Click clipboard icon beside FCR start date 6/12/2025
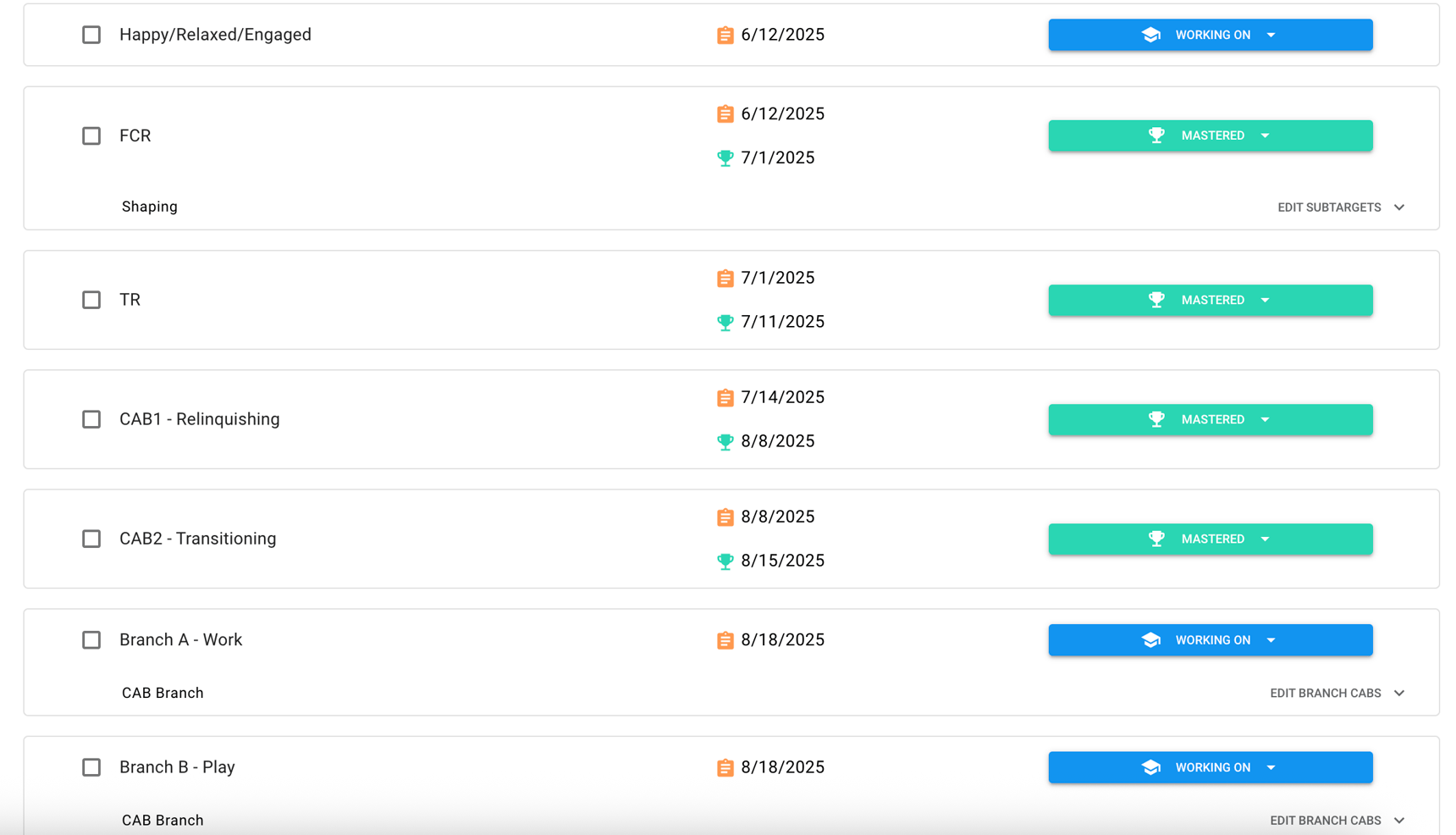Screen dimensions: 1456x835 (x=725, y=114)
